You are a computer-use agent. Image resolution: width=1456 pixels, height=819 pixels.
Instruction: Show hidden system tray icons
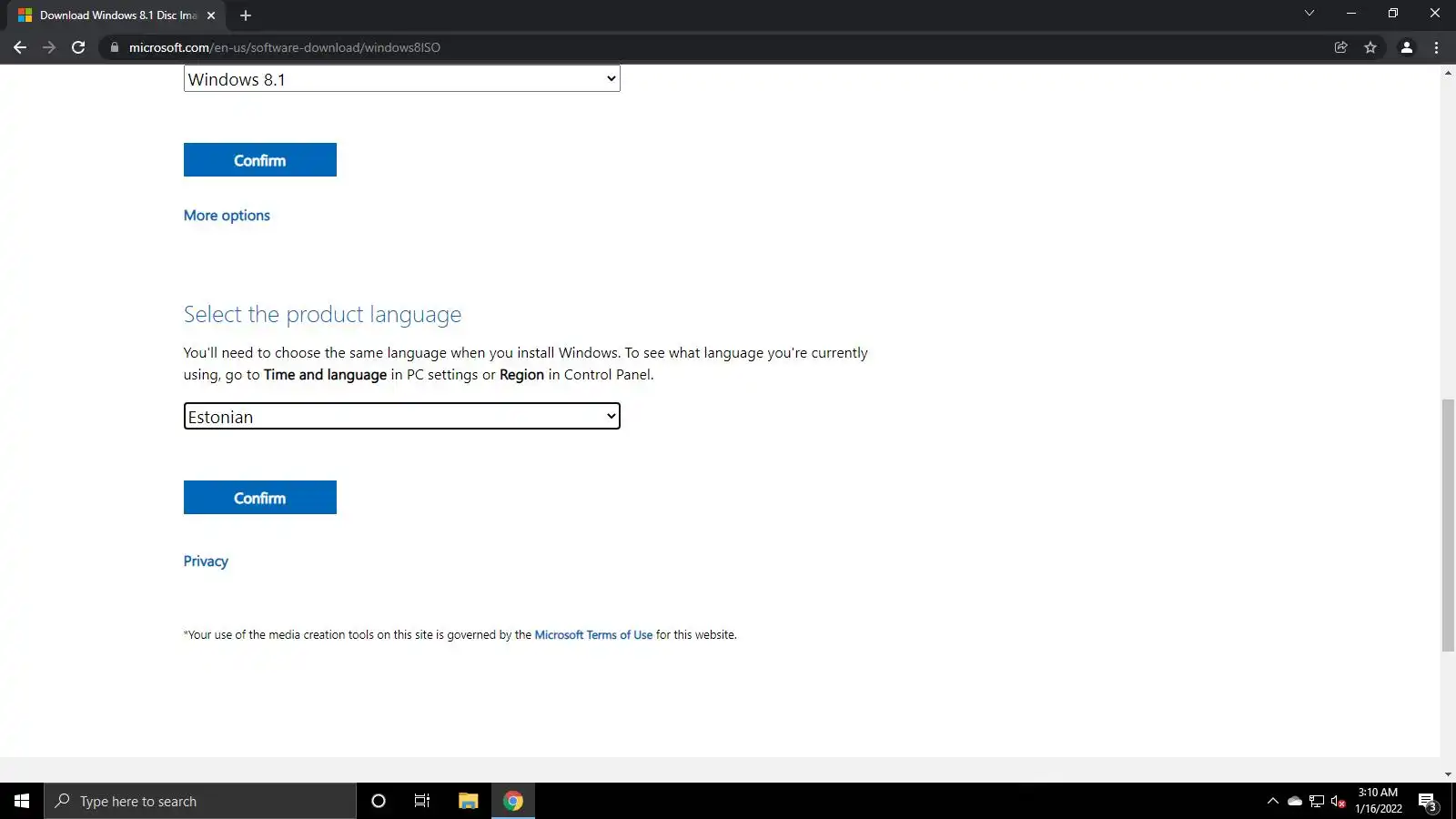[1272, 801]
